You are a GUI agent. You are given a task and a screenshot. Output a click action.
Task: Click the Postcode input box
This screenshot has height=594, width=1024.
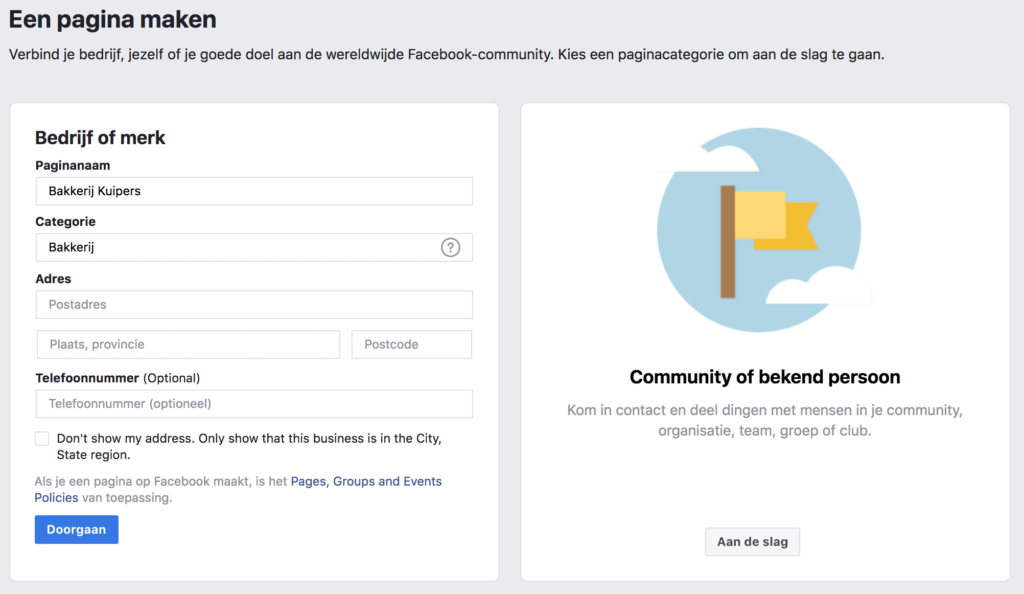pos(411,344)
